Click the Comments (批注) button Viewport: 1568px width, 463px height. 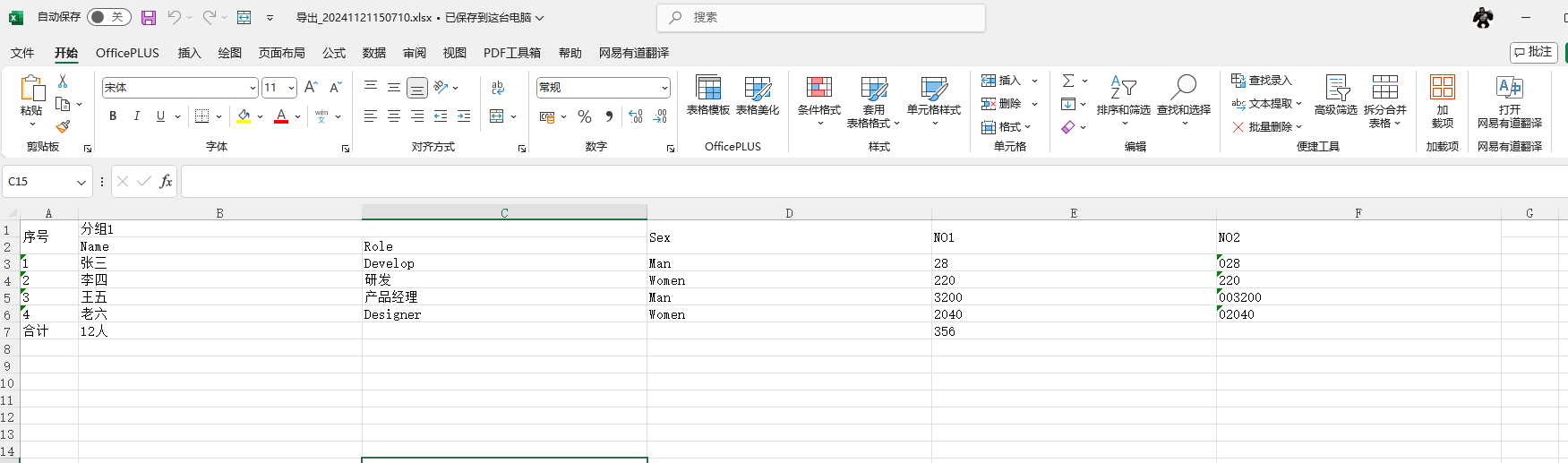tap(1533, 52)
